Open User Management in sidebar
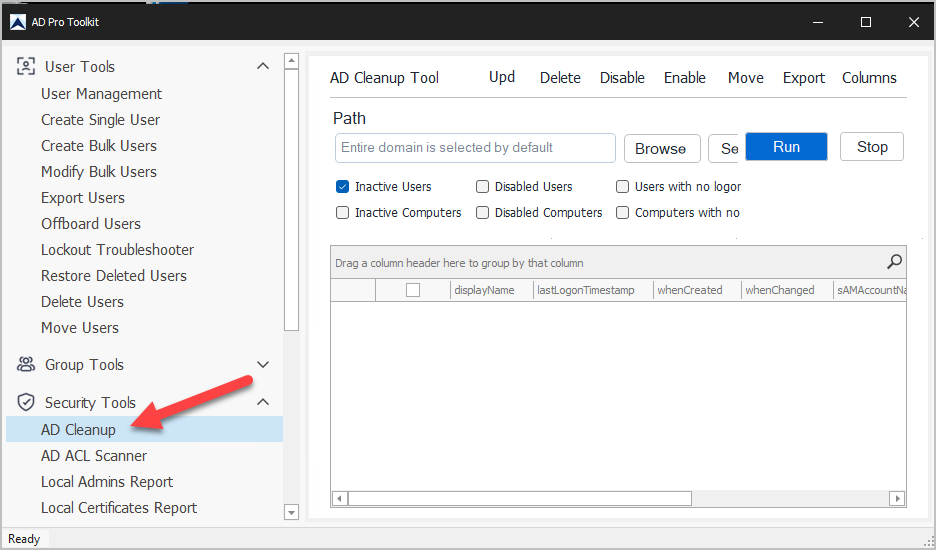This screenshot has width=936, height=550. [x=101, y=94]
